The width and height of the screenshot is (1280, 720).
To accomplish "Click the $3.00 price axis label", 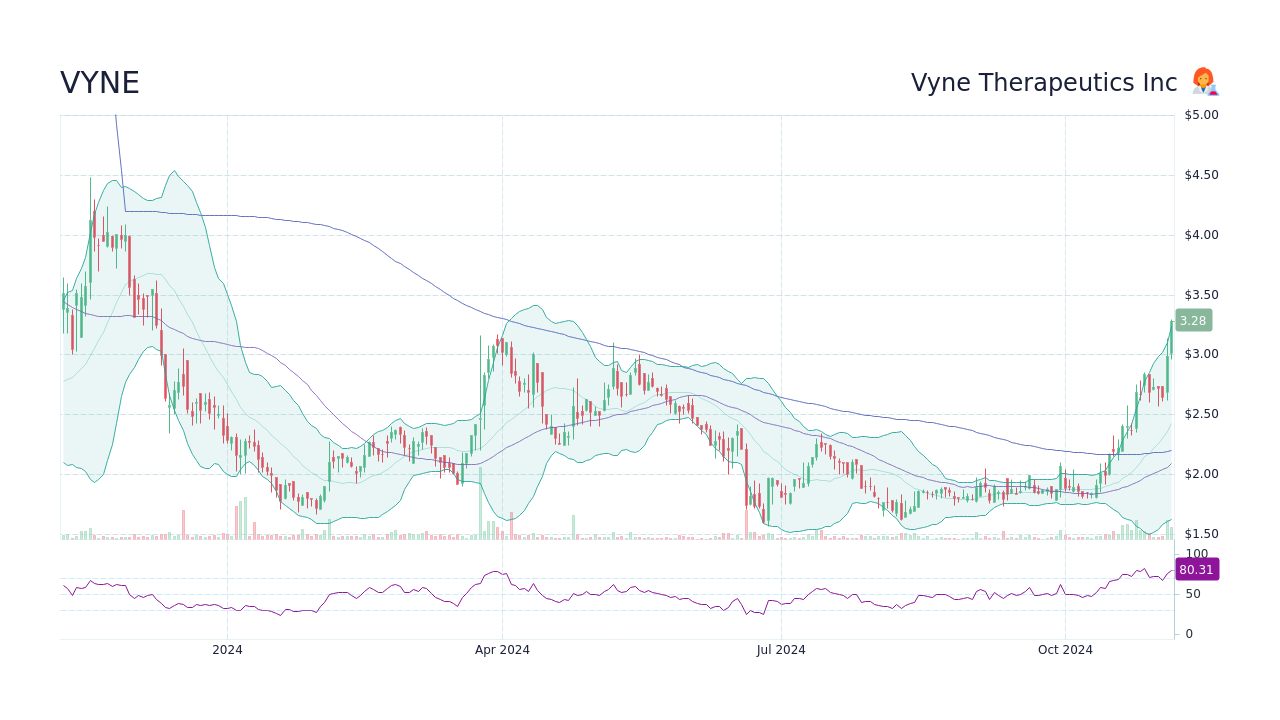I will coord(1201,354).
